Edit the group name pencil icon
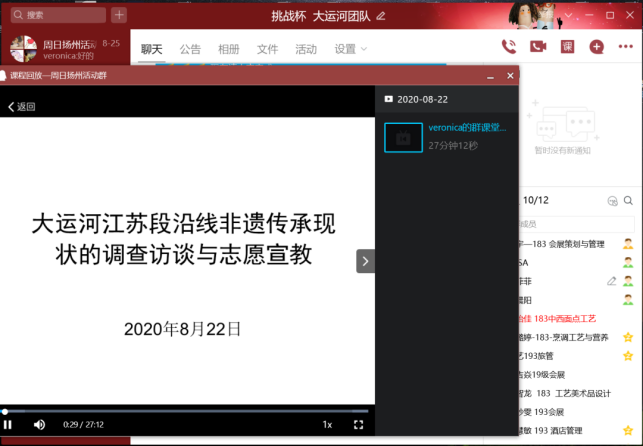 pyautogui.click(x=381, y=16)
